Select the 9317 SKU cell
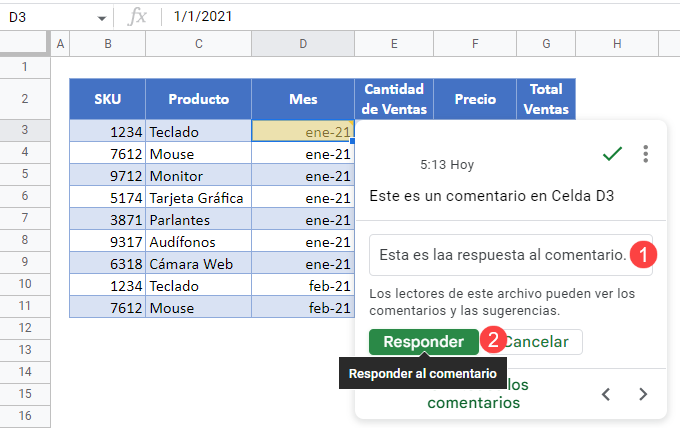 tap(108, 241)
